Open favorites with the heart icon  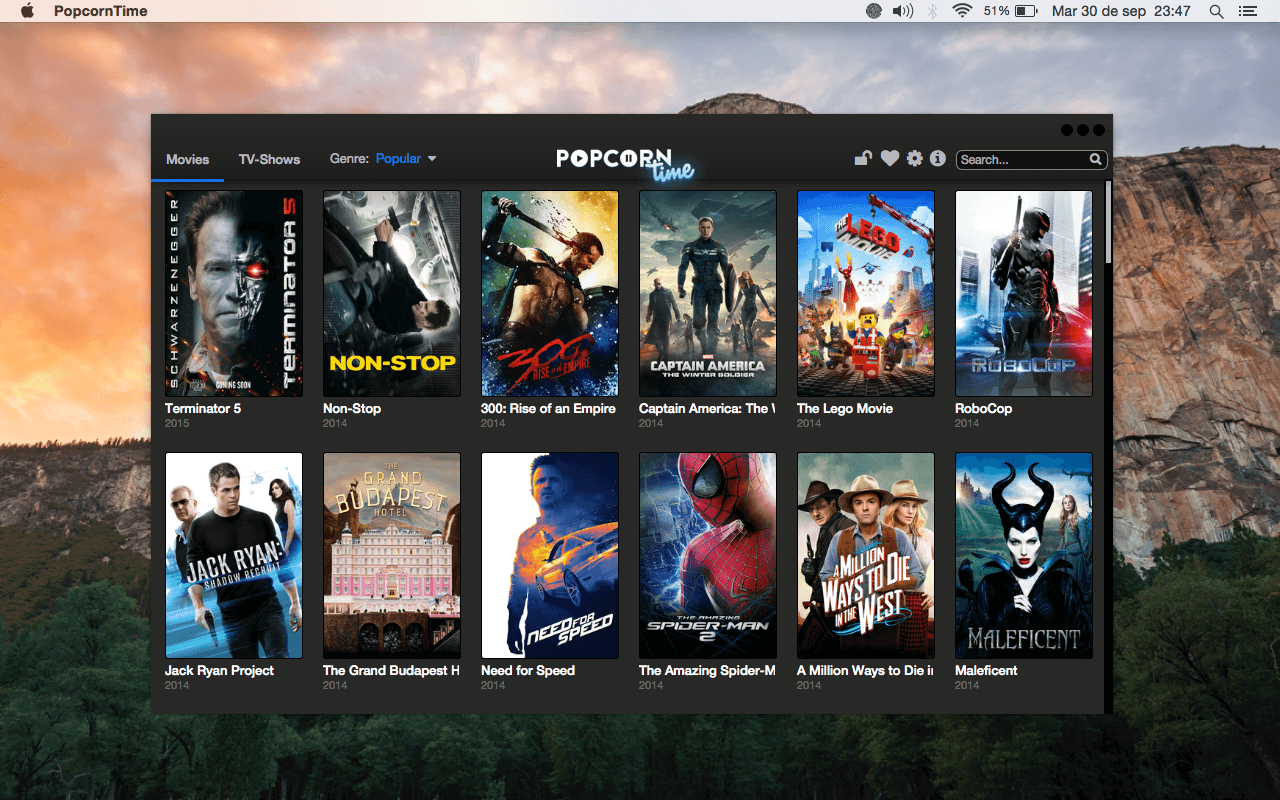(889, 158)
